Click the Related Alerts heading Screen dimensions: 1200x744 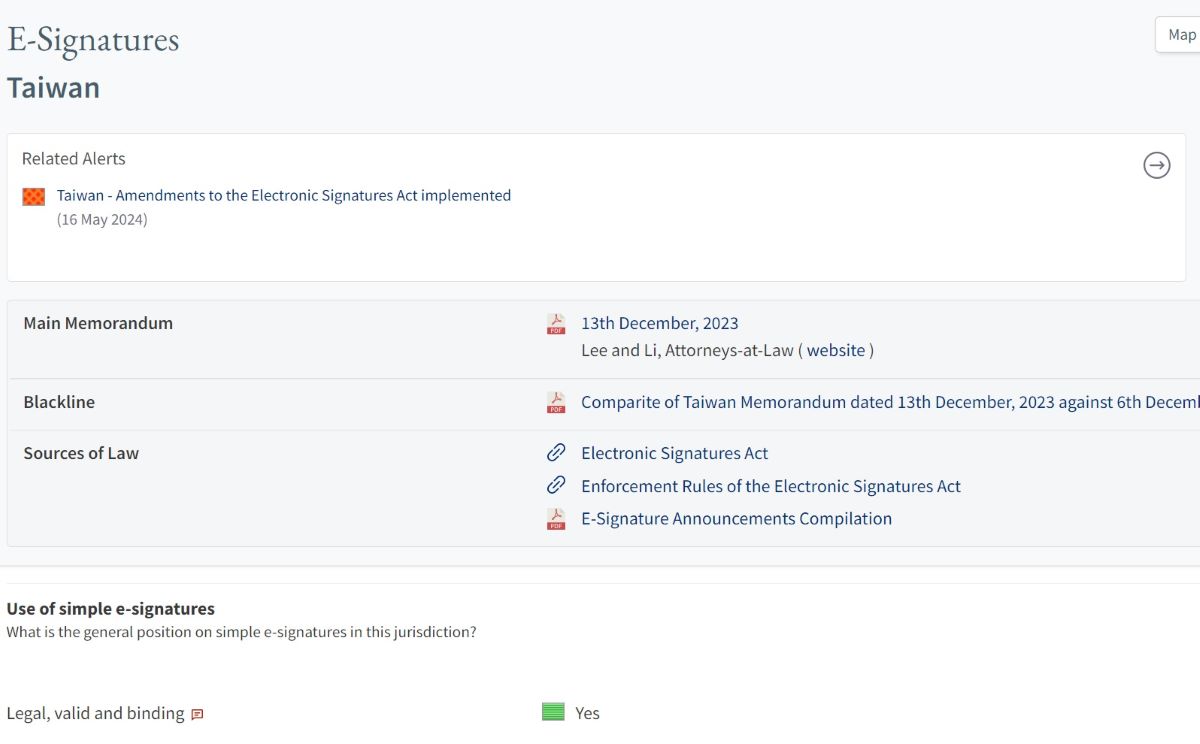coord(74,158)
